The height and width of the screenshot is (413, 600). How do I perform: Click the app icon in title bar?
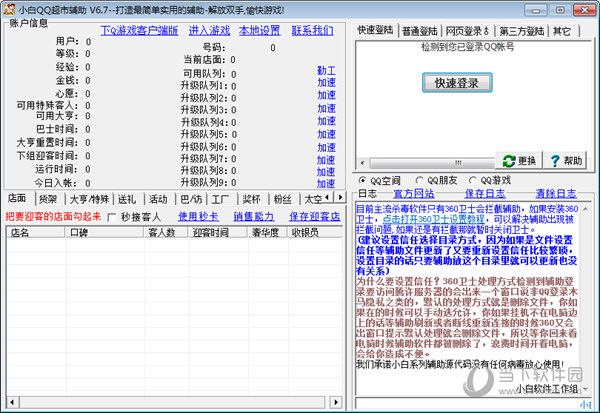9,10
